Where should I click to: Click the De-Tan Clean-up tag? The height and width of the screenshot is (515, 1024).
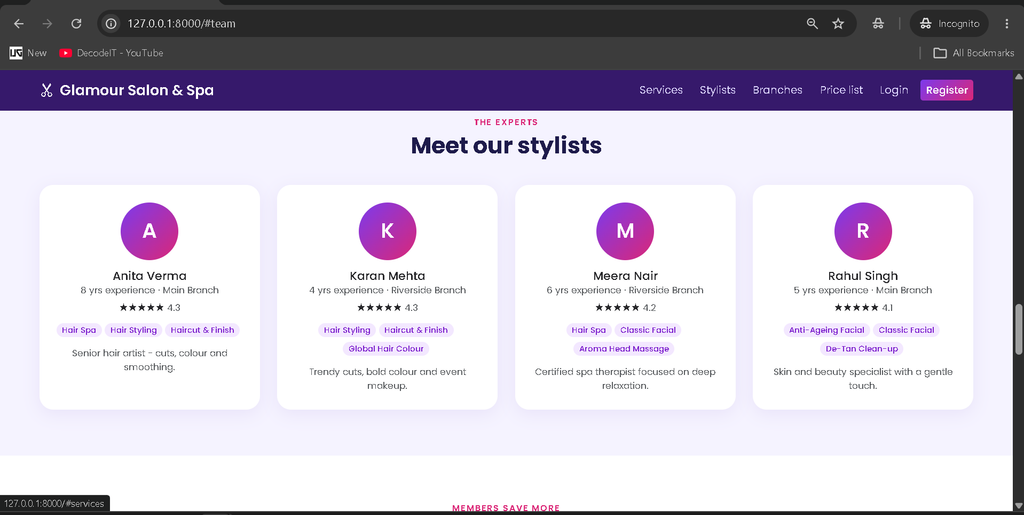861,349
